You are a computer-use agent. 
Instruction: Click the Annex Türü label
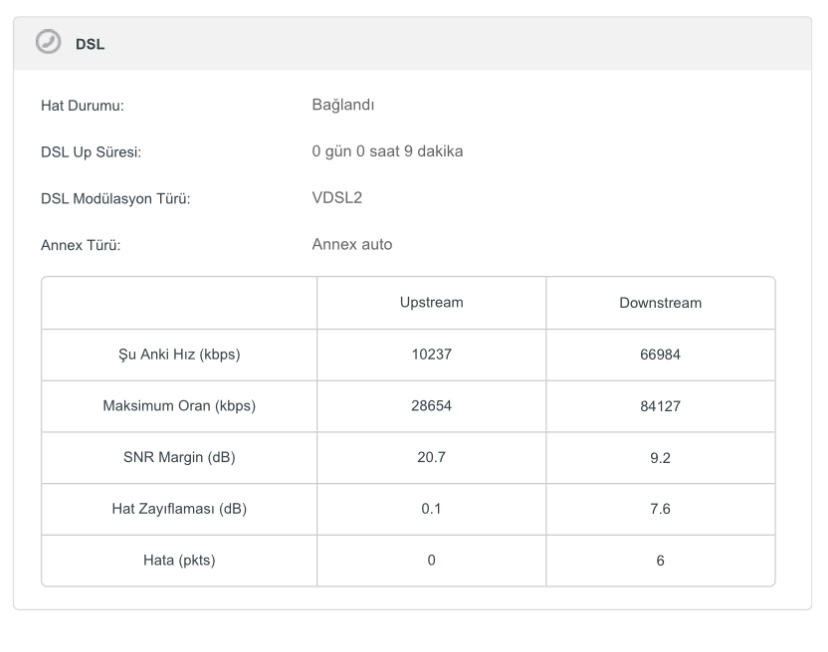point(80,245)
